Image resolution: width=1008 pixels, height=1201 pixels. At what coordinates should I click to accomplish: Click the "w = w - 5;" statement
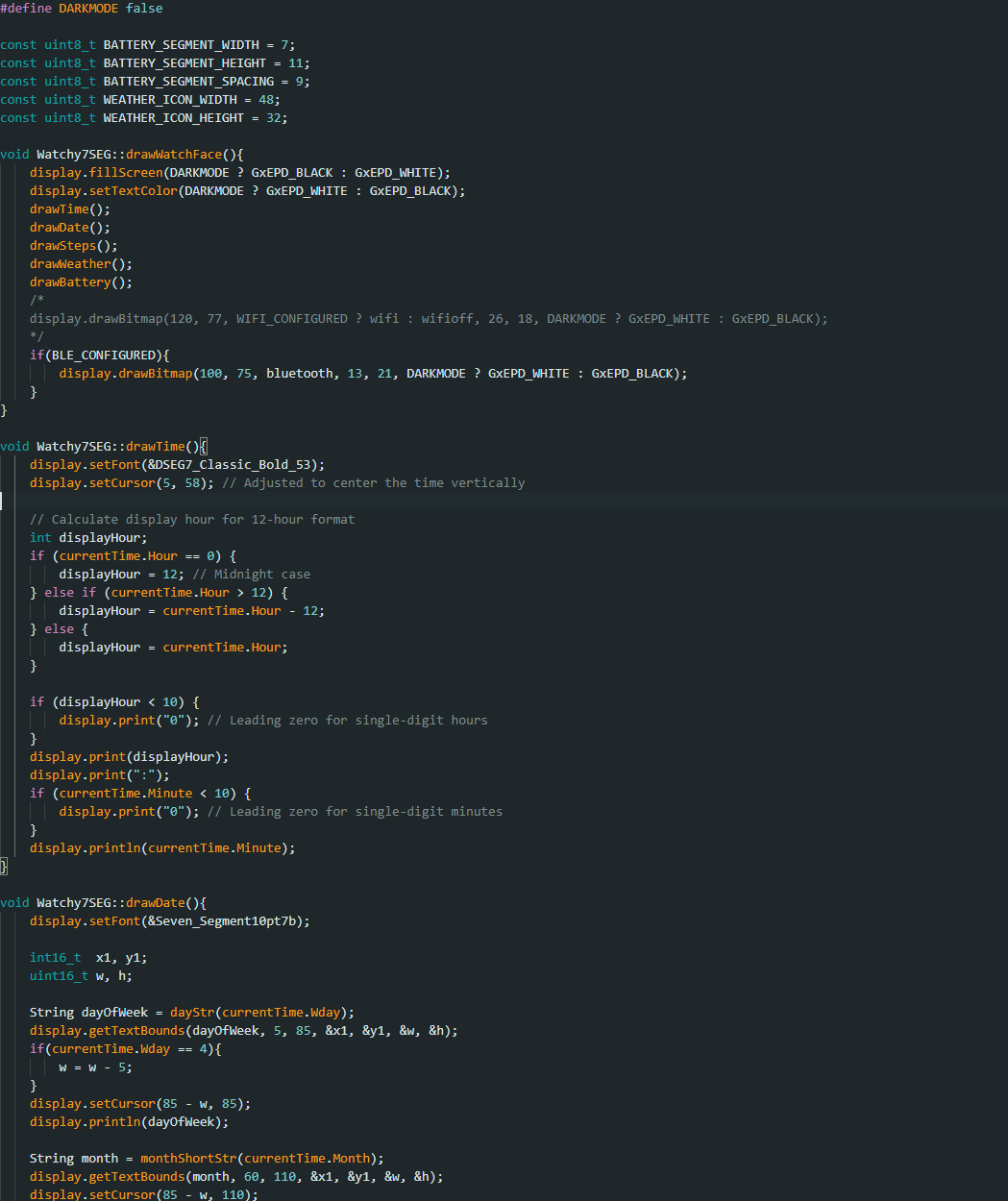point(96,1067)
